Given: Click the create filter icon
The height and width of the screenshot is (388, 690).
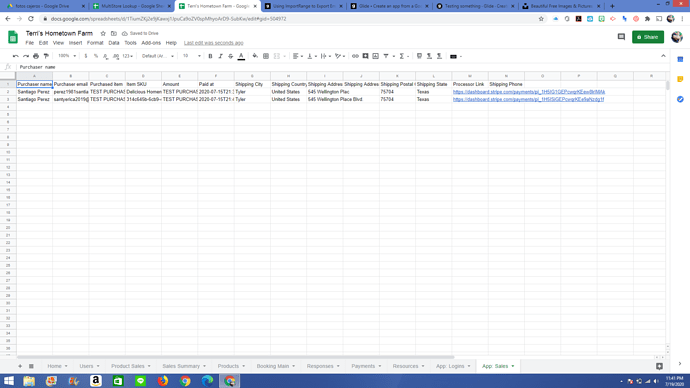Looking at the screenshot, I should click(386, 56).
